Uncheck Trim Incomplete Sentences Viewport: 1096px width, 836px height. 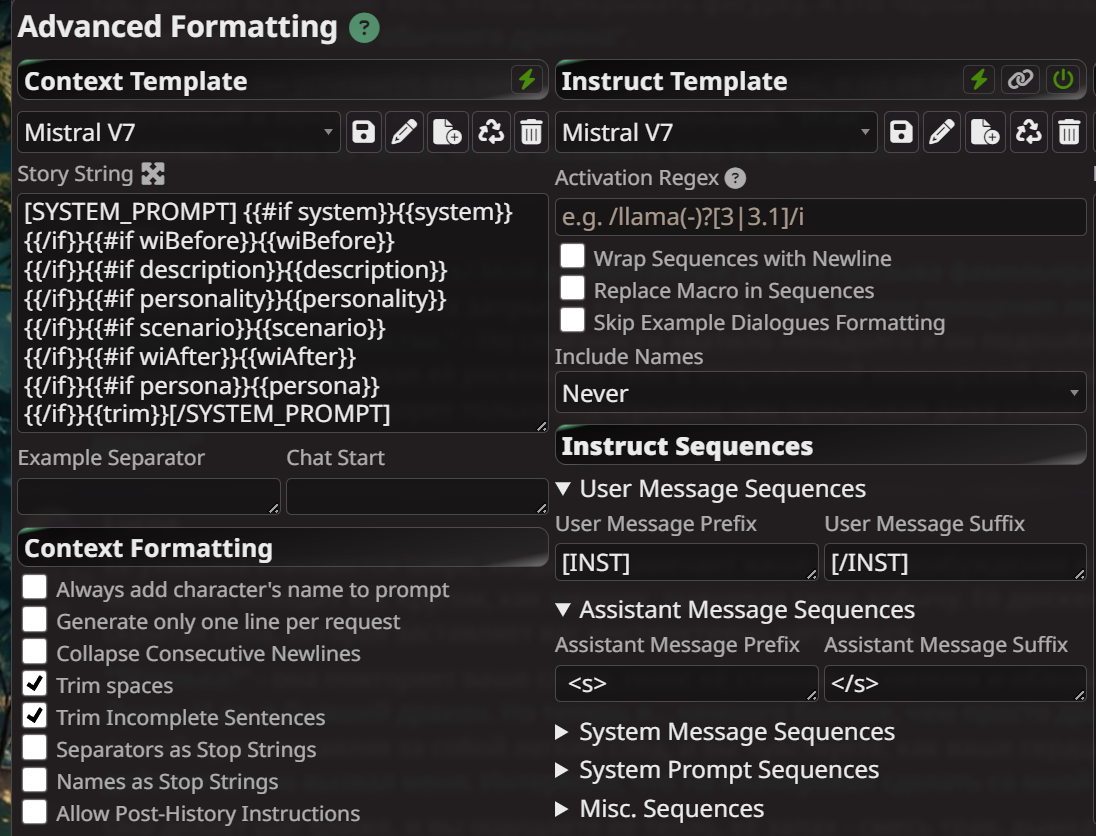[x=35, y=716]
